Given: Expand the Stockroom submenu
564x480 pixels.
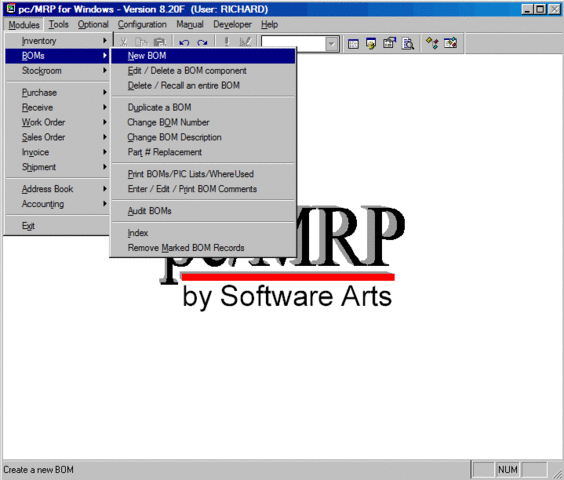Looking at the screenshot, I should point(58,71).
